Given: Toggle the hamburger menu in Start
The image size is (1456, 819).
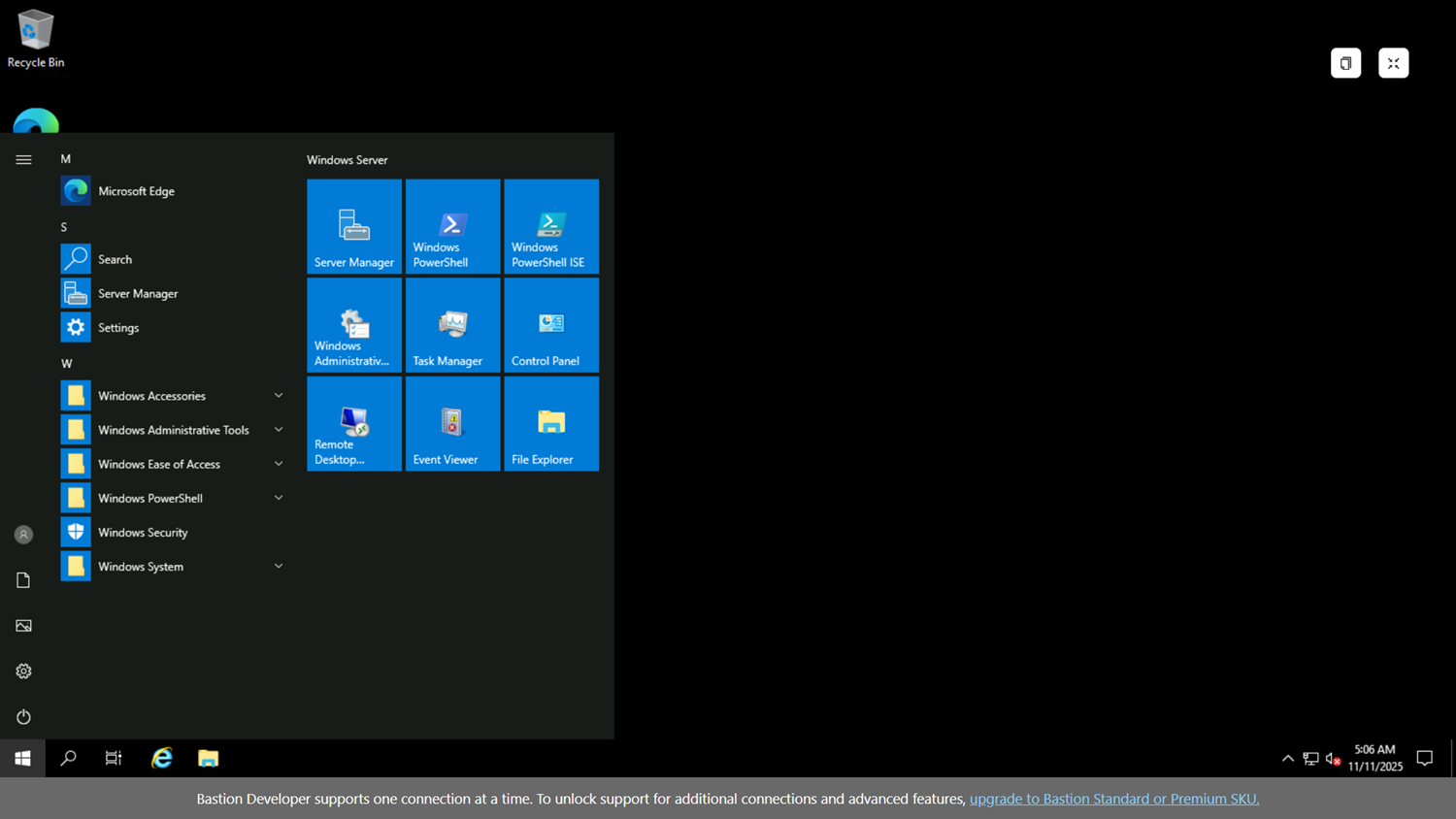Looking at the screenshot, I should tap(23, 160).
